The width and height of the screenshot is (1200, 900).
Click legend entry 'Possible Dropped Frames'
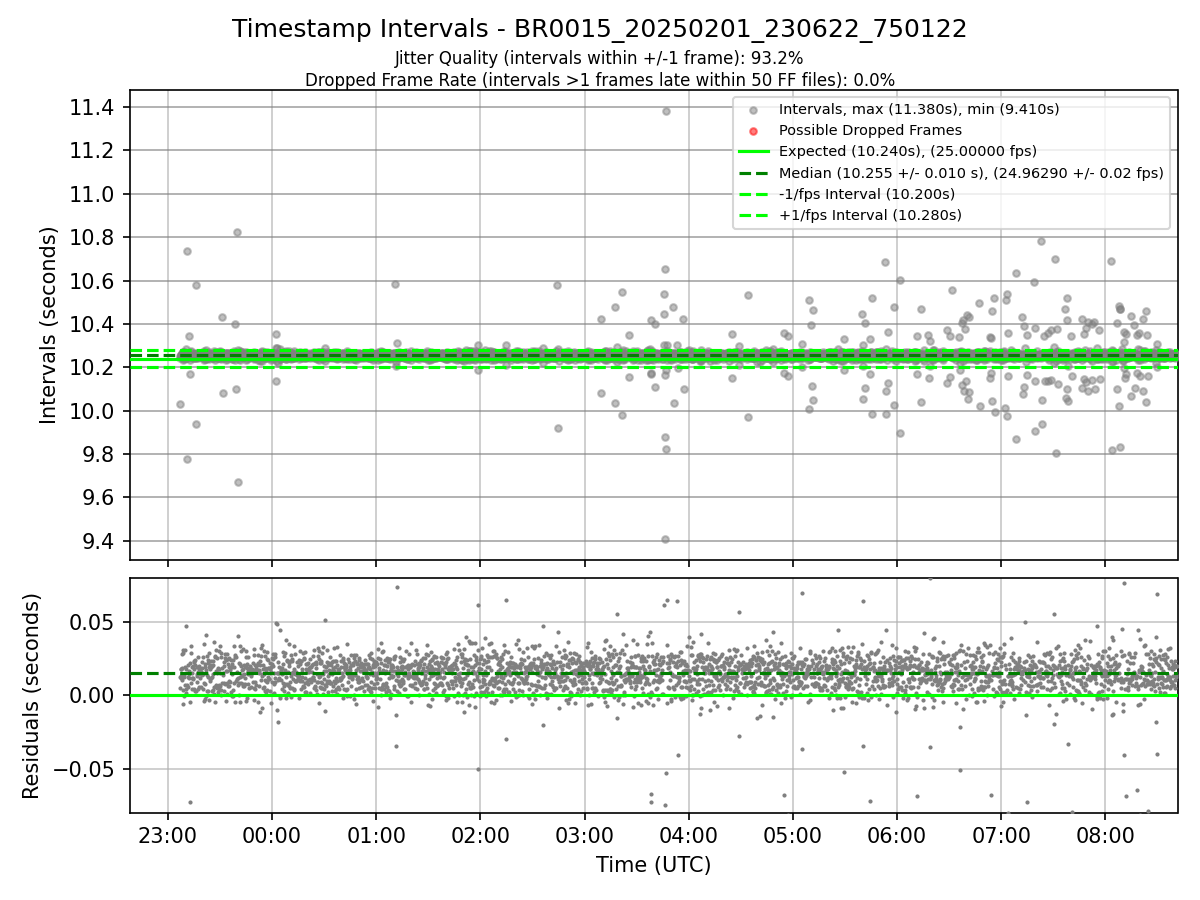tap(870, 130)
